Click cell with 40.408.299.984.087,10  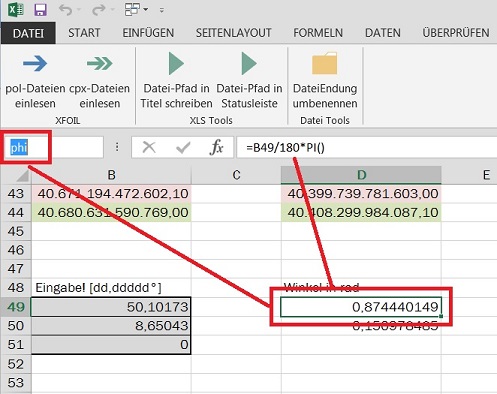[361, 212]
